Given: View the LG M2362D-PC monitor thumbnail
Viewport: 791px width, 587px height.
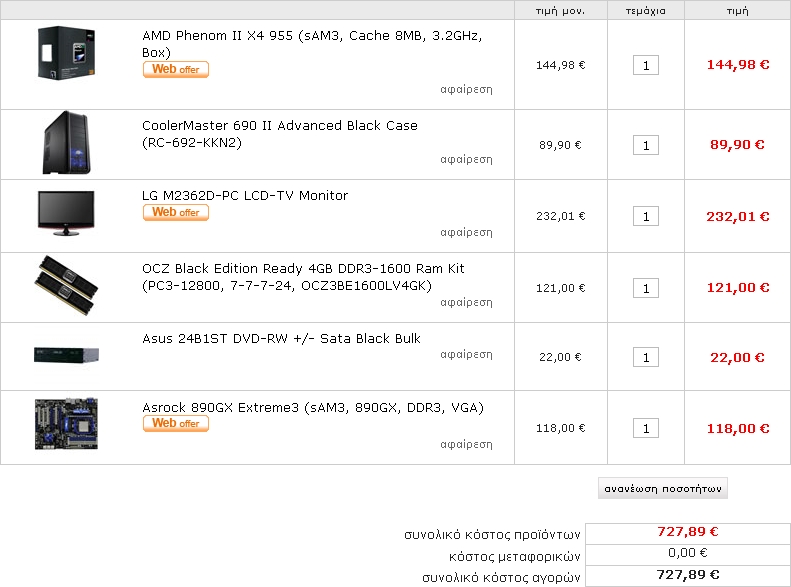Looking at the screenshot, I should click(66, 213).
